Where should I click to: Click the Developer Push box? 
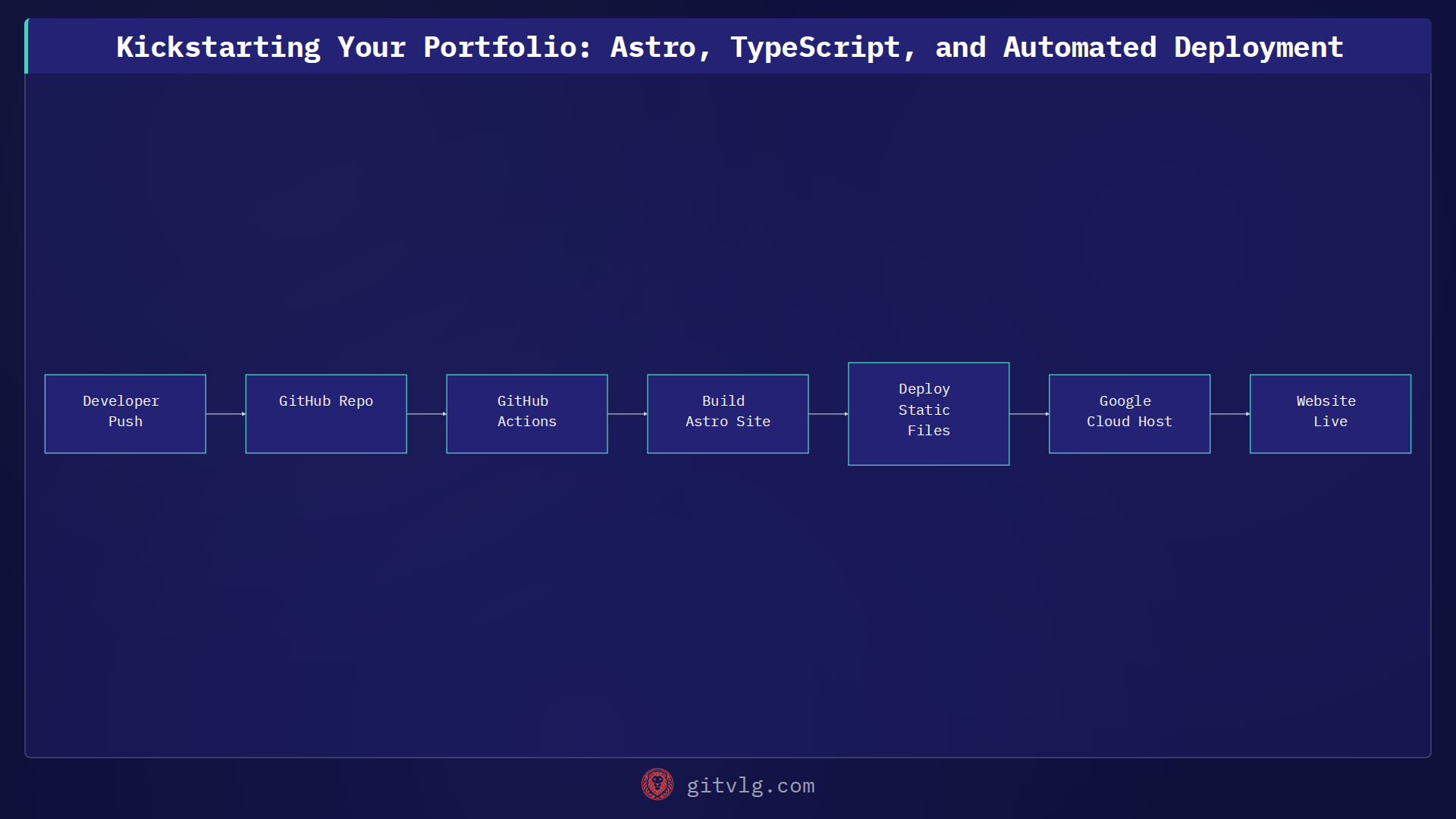[x=125, y=414]
